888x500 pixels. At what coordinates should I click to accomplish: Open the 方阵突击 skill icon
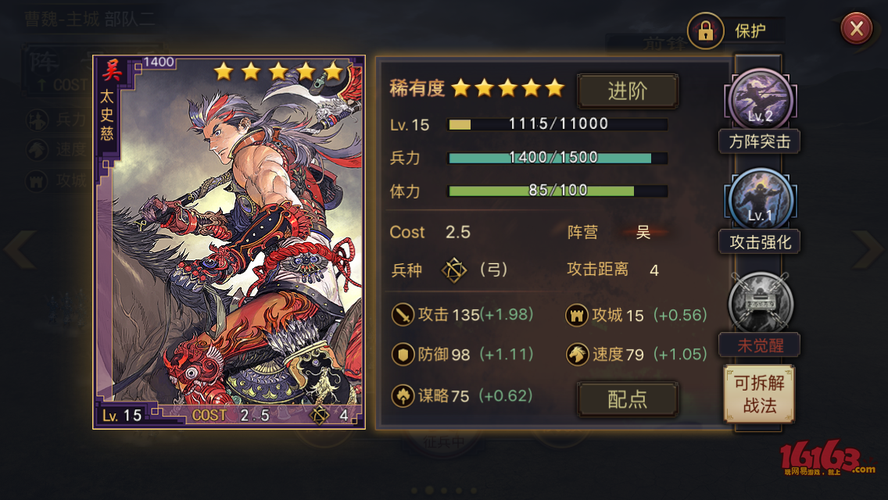click(760, 100)
